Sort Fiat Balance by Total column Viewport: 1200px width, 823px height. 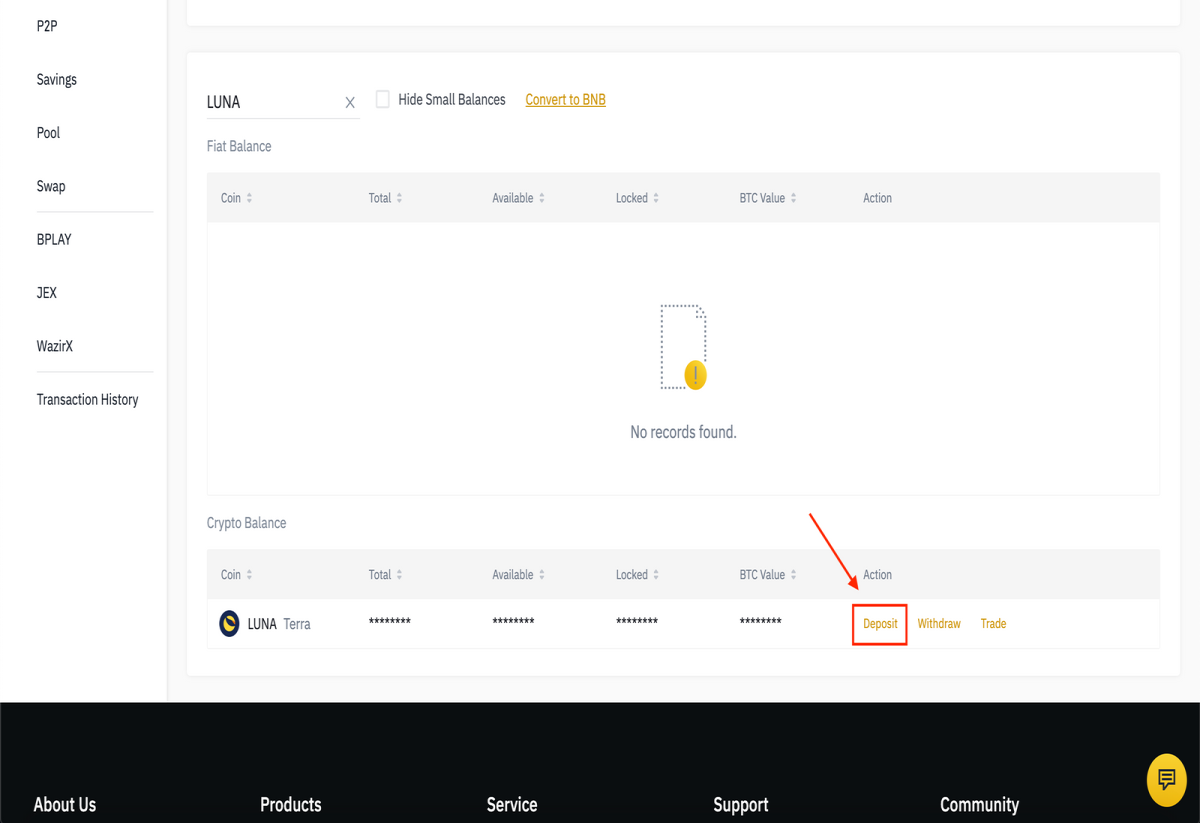pos(386,198)
